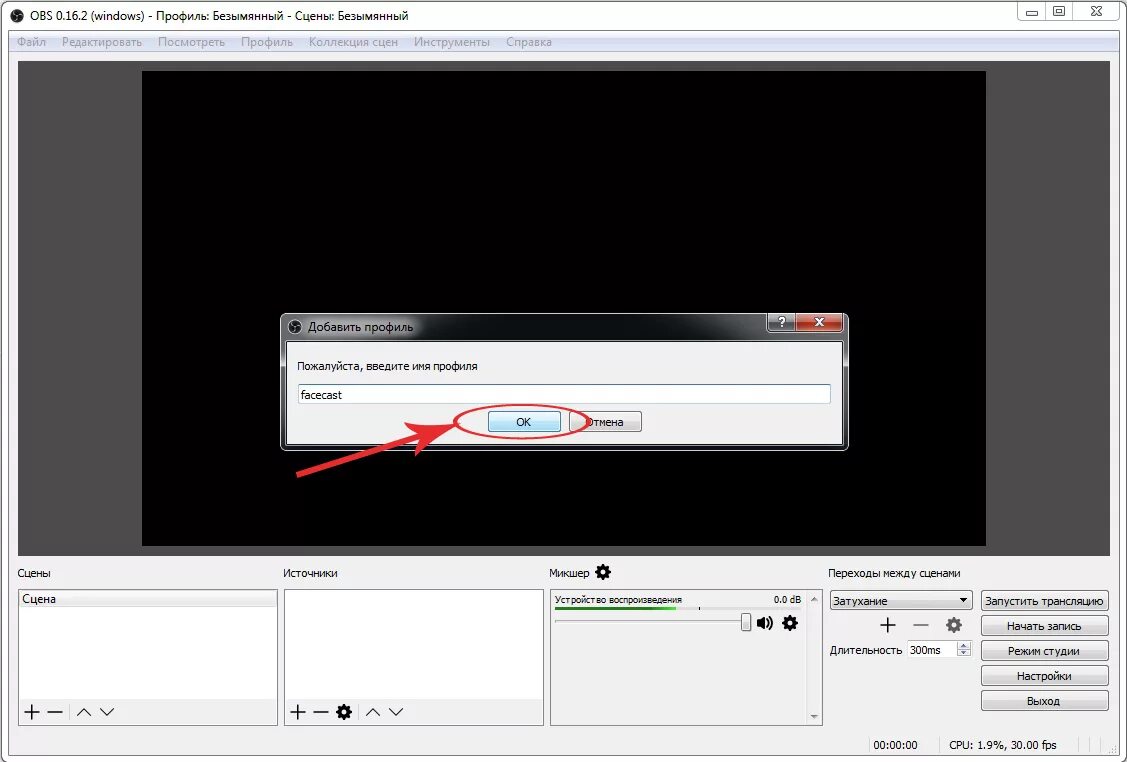Screen dimensions: 1127x762
Task: Click the OBS logo in the title bar
Action: tap(17, 16)
